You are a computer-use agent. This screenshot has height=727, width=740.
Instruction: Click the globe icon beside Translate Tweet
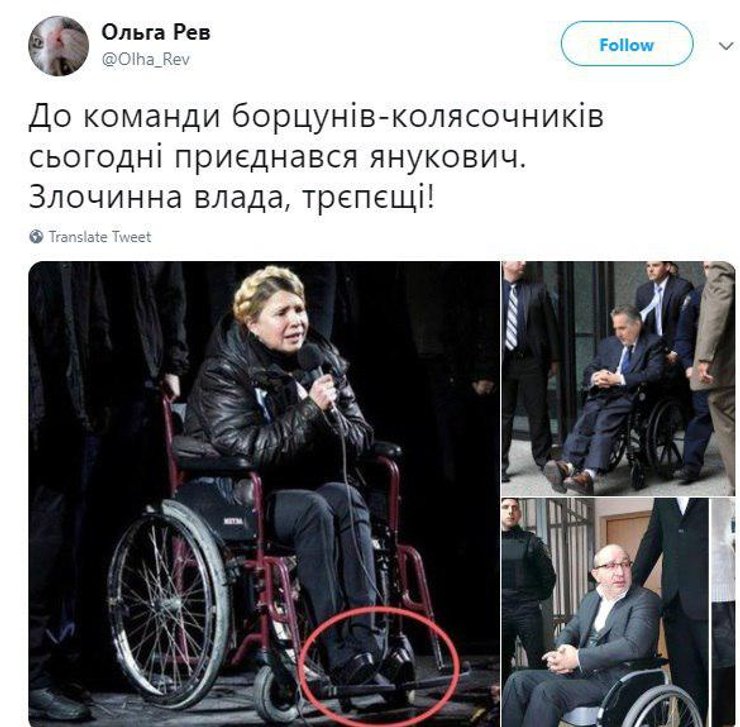36,237
